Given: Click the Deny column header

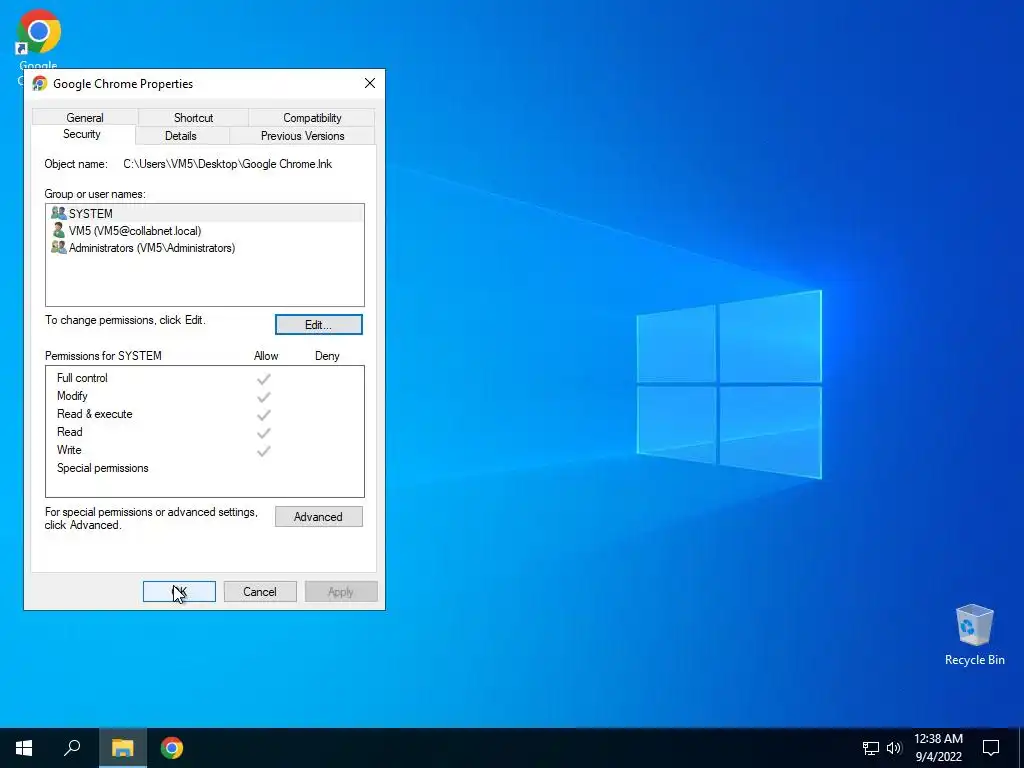Looking at the screenshot, I should point(327,356).
